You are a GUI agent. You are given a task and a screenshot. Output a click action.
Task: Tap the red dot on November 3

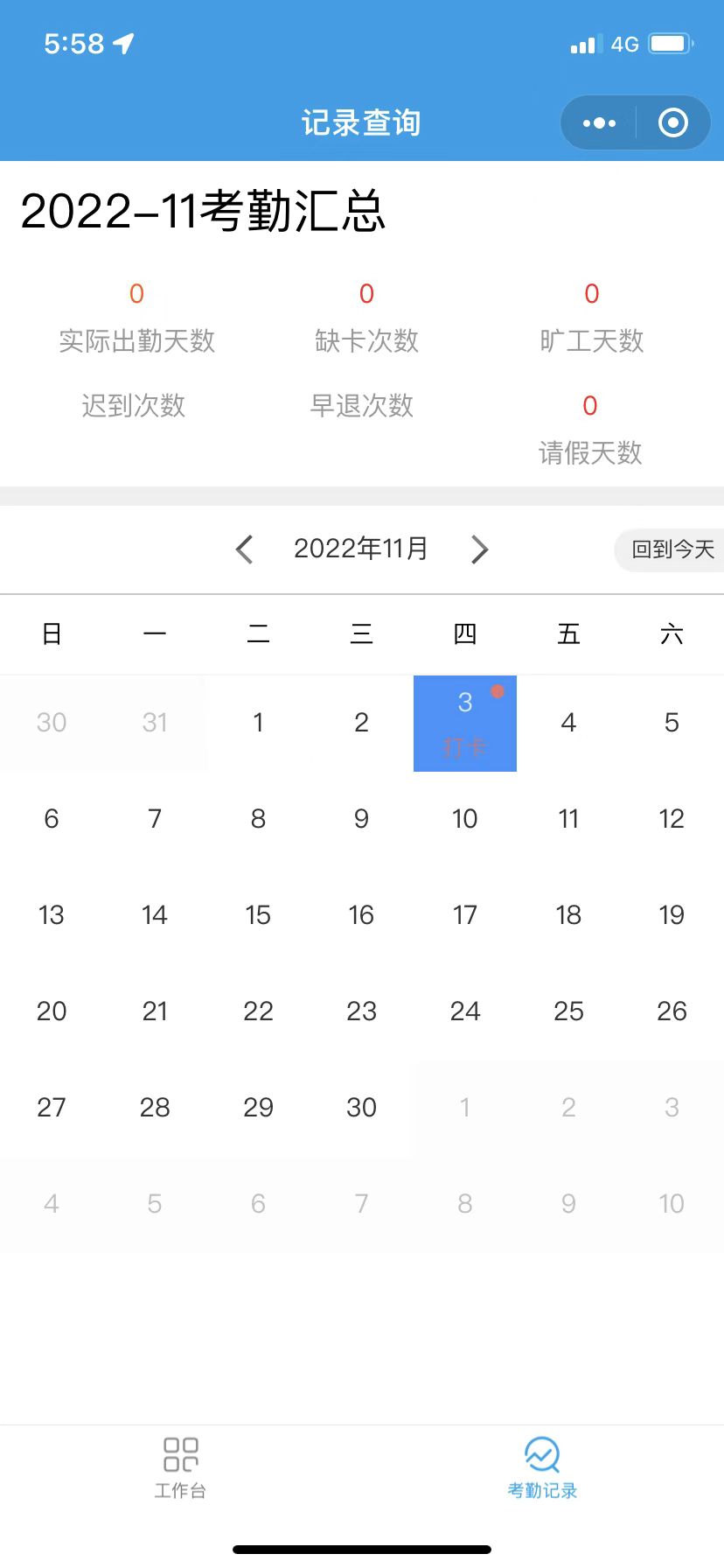click(x=498, y=692)
